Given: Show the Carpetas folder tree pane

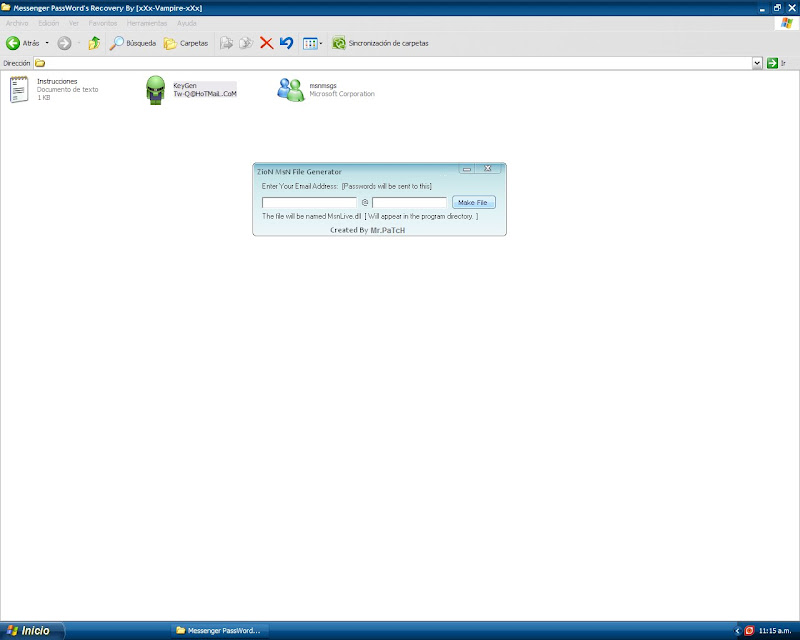Looking at the screenshot, I should pos(186,43).
